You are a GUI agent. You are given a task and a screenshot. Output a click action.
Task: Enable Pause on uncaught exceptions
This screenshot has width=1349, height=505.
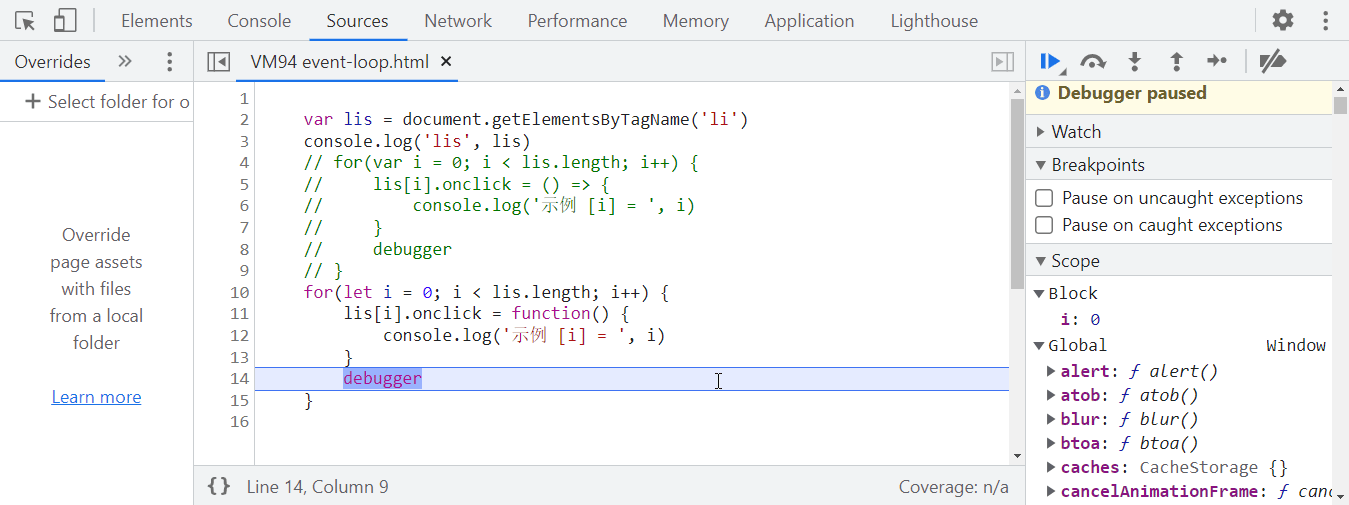(1044, 198)
